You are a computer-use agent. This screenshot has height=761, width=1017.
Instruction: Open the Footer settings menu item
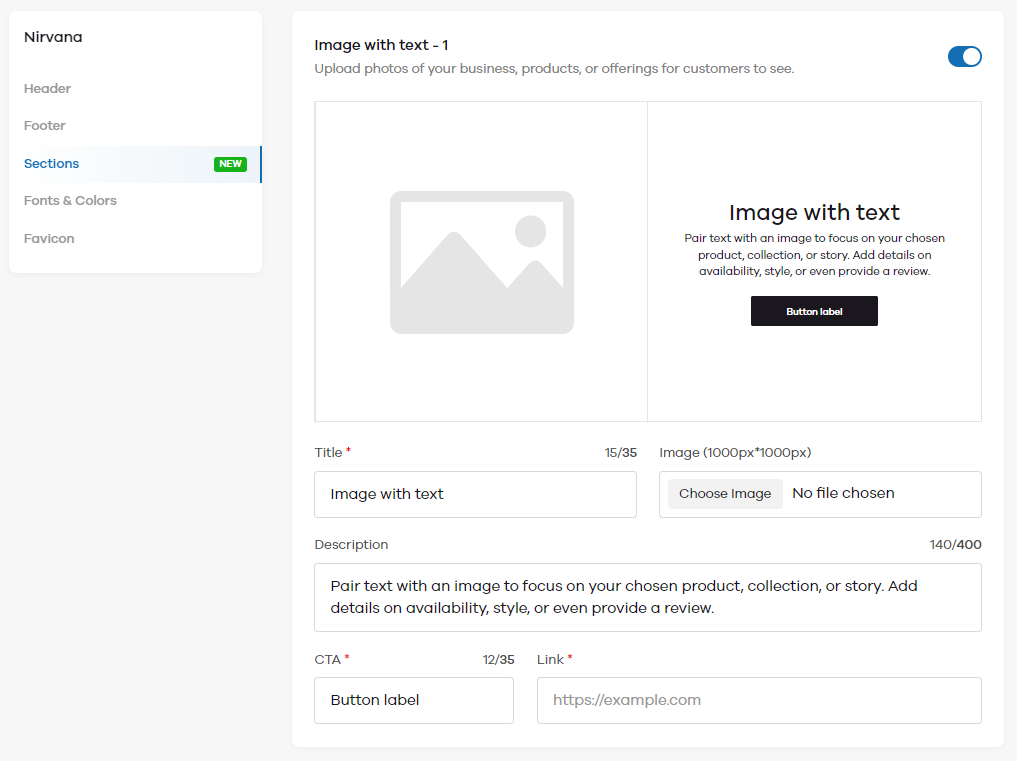tap(45, 125)
